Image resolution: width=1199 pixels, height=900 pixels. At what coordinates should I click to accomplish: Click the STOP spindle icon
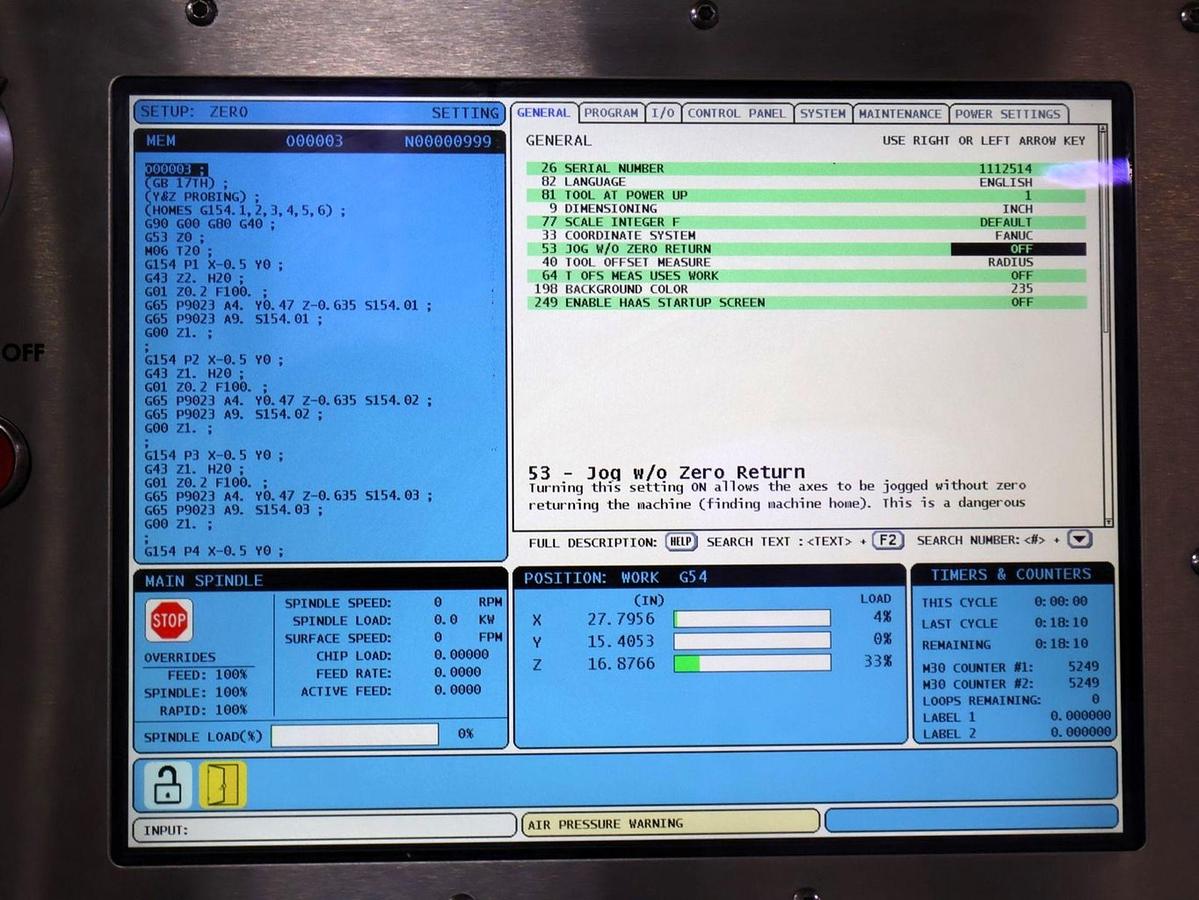(x=168, y=620)
